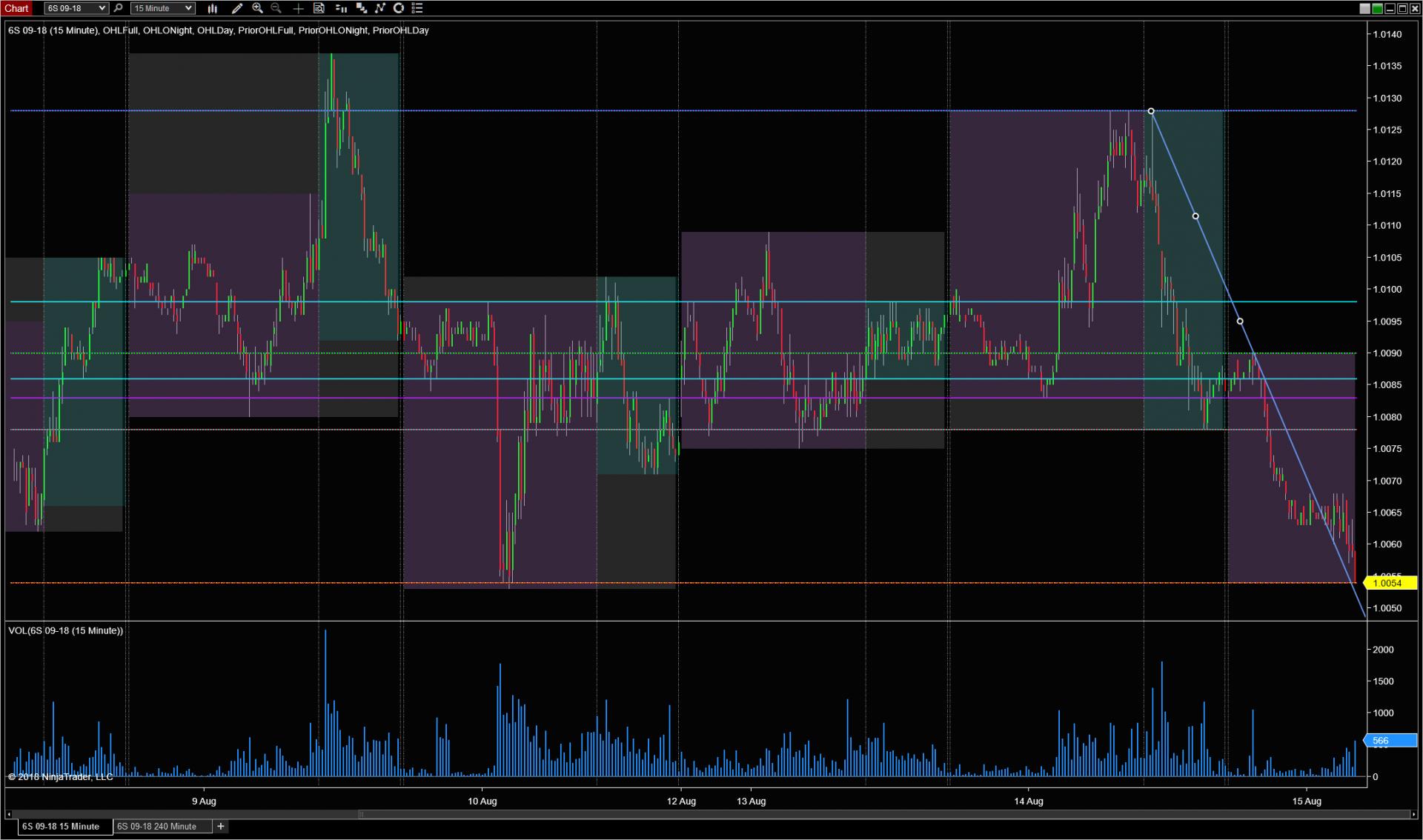Image resolution: width=1423 pixels, height=840 pixels.
Task: Toggle the crosshair cursor icon
Action: click(x=298, y=8)
